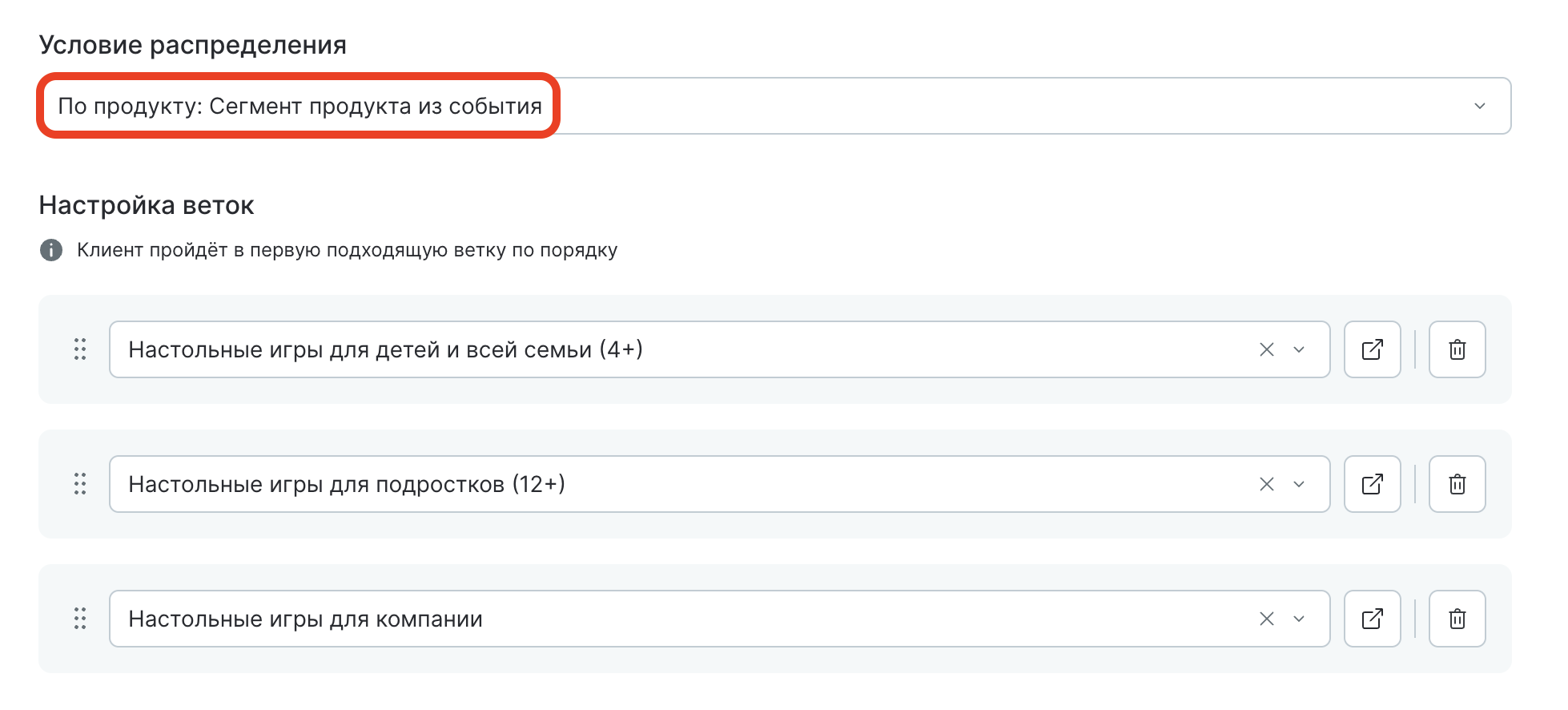Expand the children and family (4+) segment dropdown
The image size is (1568, 710).
point(1299,349)
